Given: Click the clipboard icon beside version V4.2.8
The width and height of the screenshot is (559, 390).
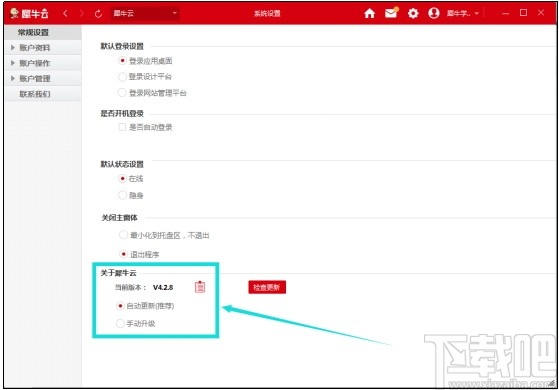Looking at the screenshot, I should click(x=200, y=287).
